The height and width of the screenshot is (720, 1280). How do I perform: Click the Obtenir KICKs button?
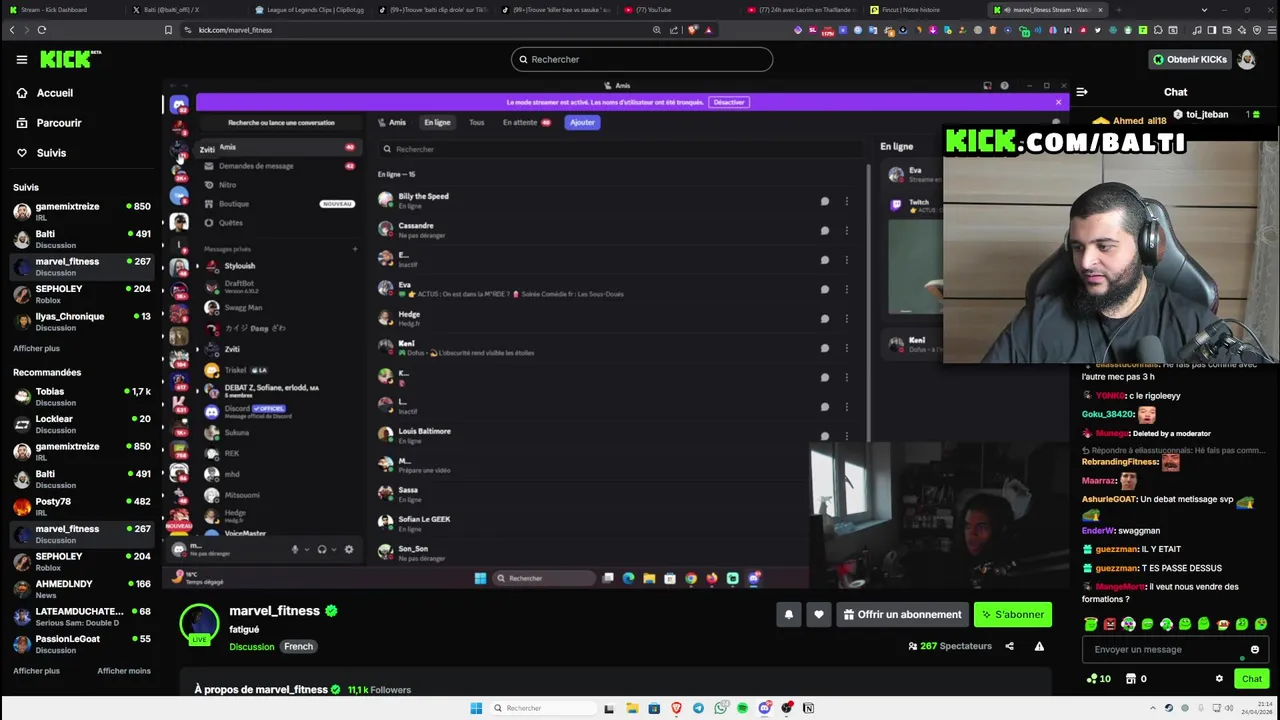click(x=1190, y=59)
